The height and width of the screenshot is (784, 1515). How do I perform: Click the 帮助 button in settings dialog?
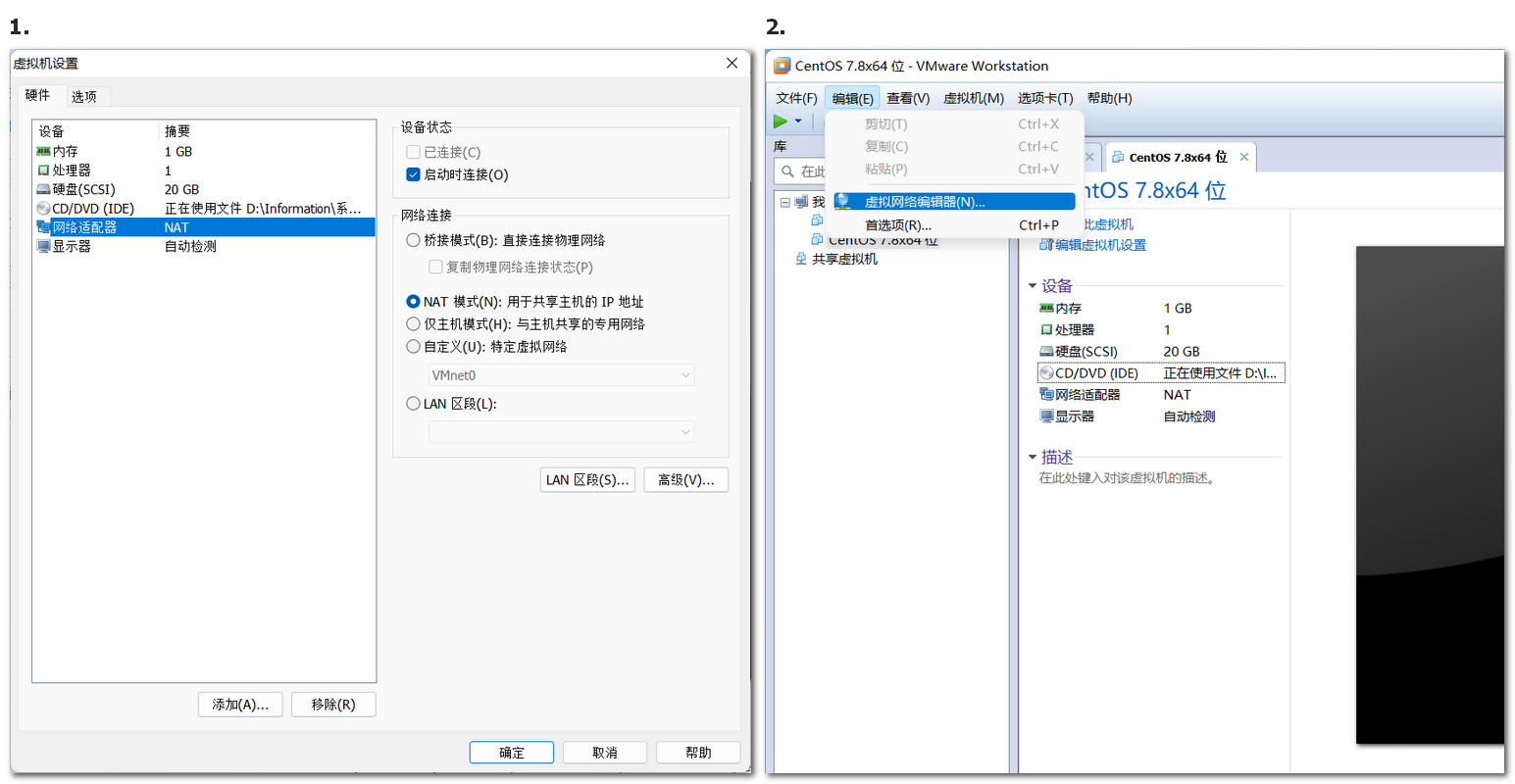pyautogui.click(x=698, y=753)
